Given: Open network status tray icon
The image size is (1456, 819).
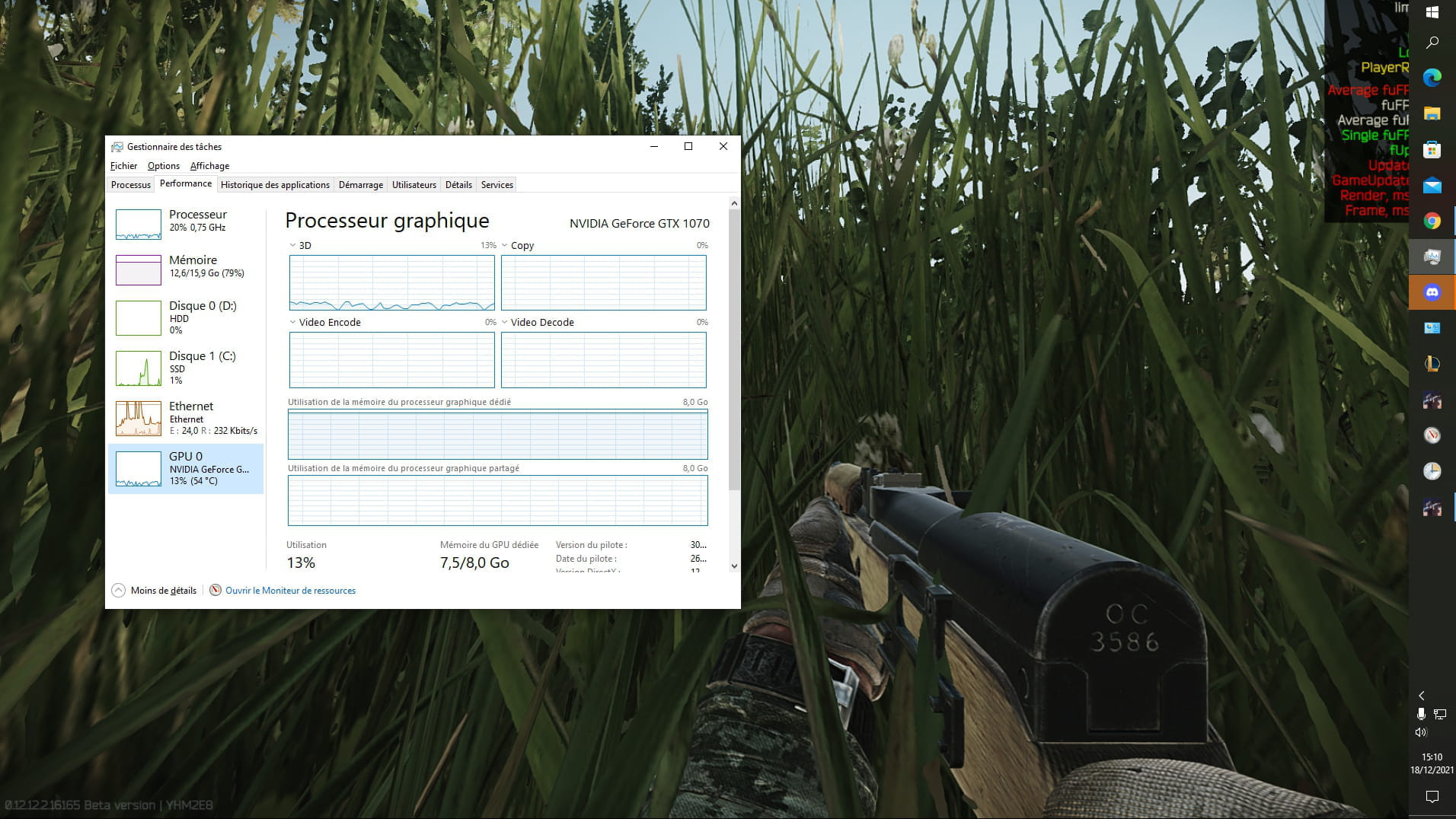Looking at the screenshot, I should pos(1440,714).
